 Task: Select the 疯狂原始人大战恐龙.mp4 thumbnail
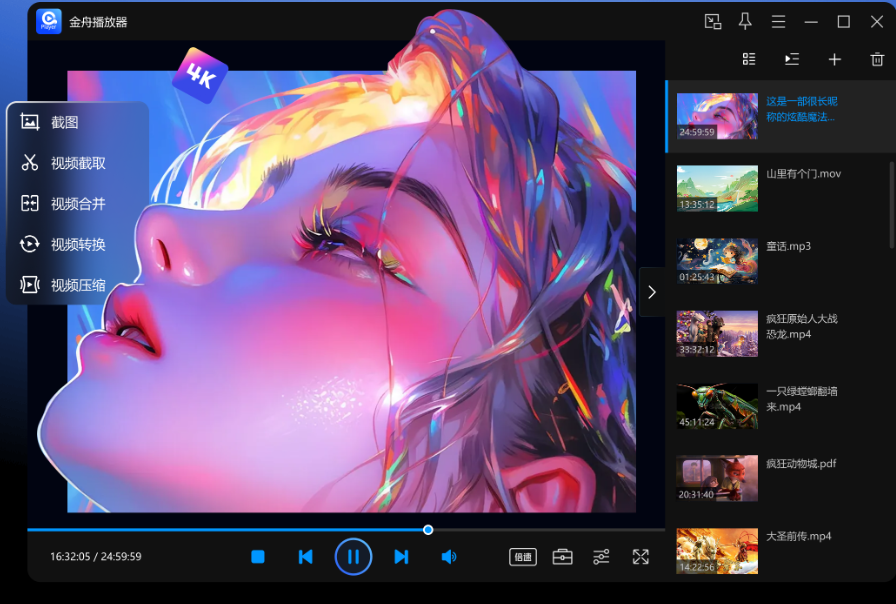(717, 334)
